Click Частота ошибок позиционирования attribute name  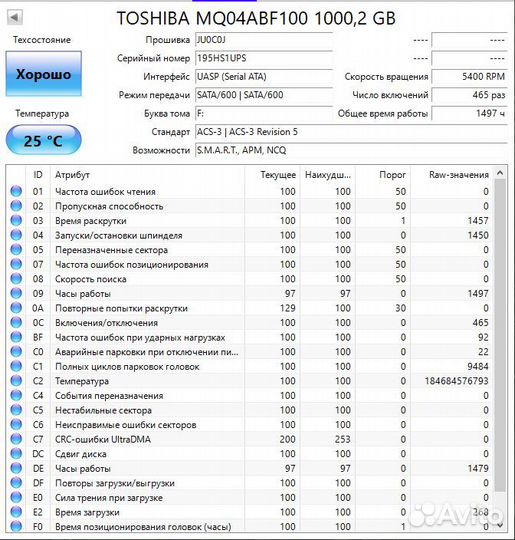(132, 264)
